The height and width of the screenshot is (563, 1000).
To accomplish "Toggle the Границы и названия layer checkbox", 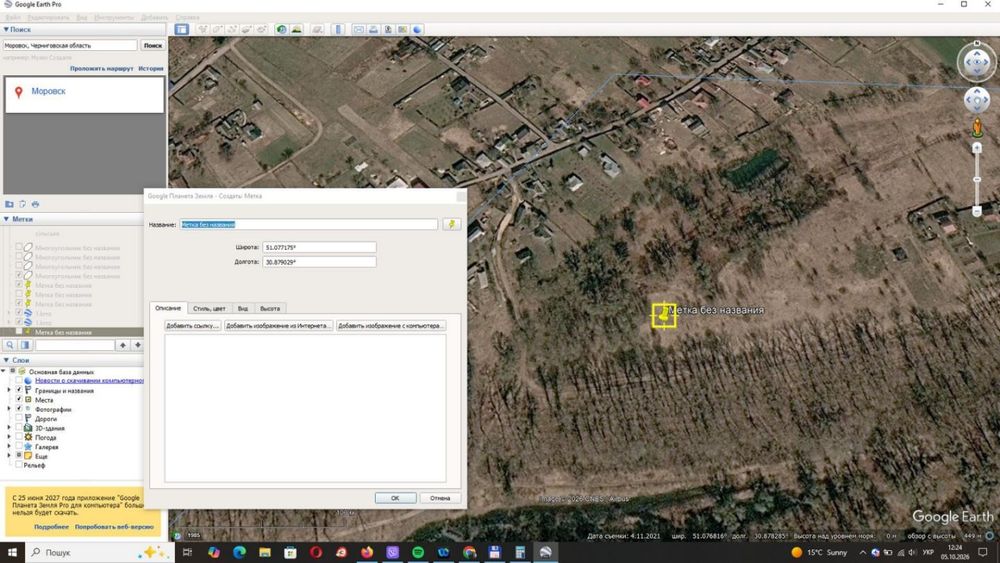I will pos(18,390).
